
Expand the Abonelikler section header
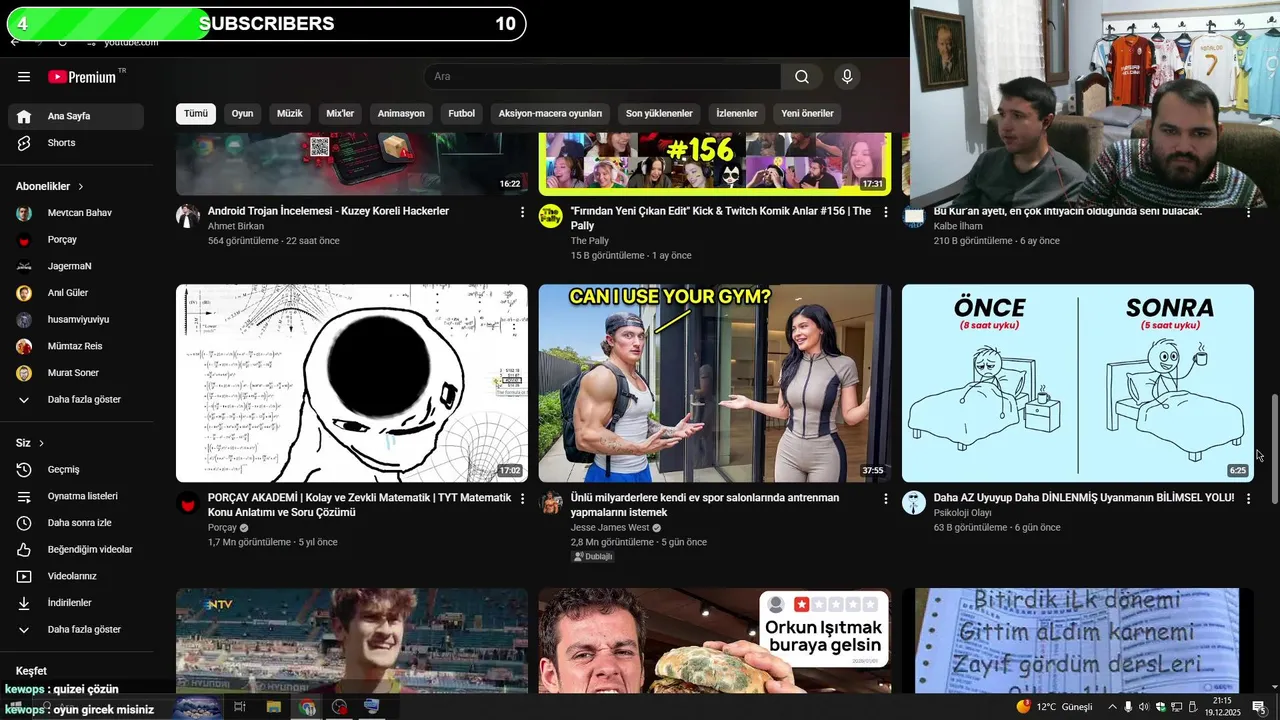point(50,187)
